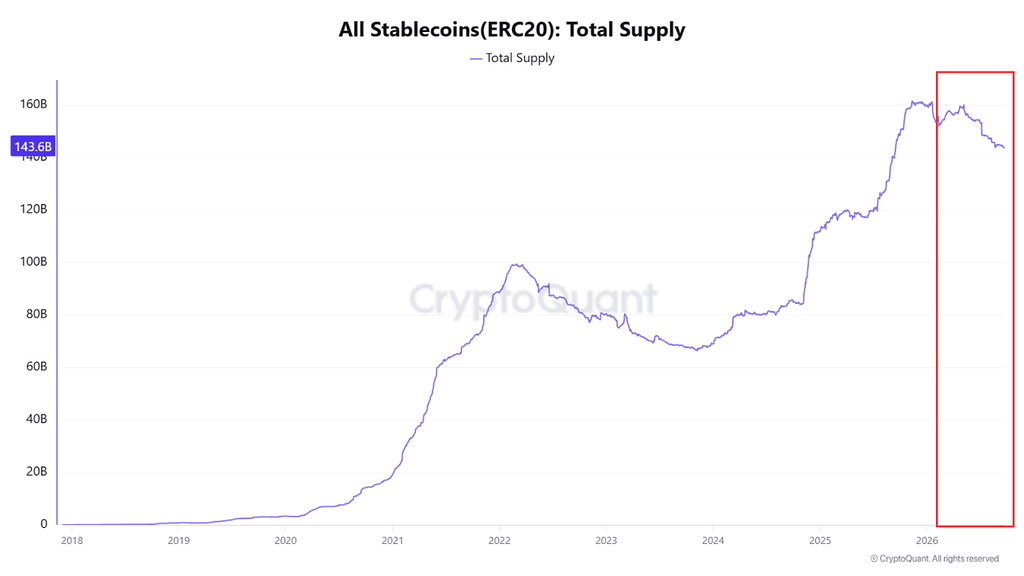Click the CryptoQuant watermark in chart center
1024x576 pixels.
point(532,300)
